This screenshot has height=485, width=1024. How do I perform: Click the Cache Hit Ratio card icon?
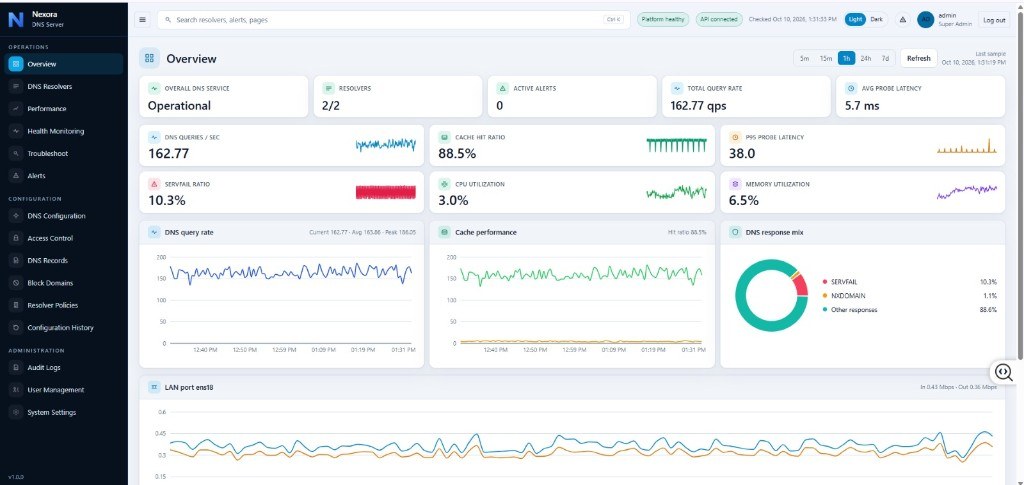(444, 138)
